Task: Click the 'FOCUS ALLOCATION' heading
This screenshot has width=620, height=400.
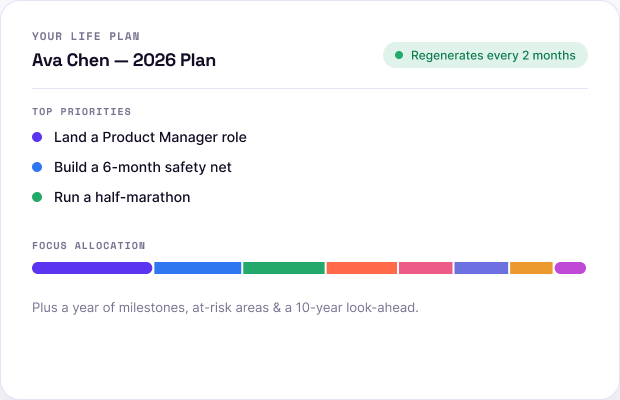Action: coord(89,245)
